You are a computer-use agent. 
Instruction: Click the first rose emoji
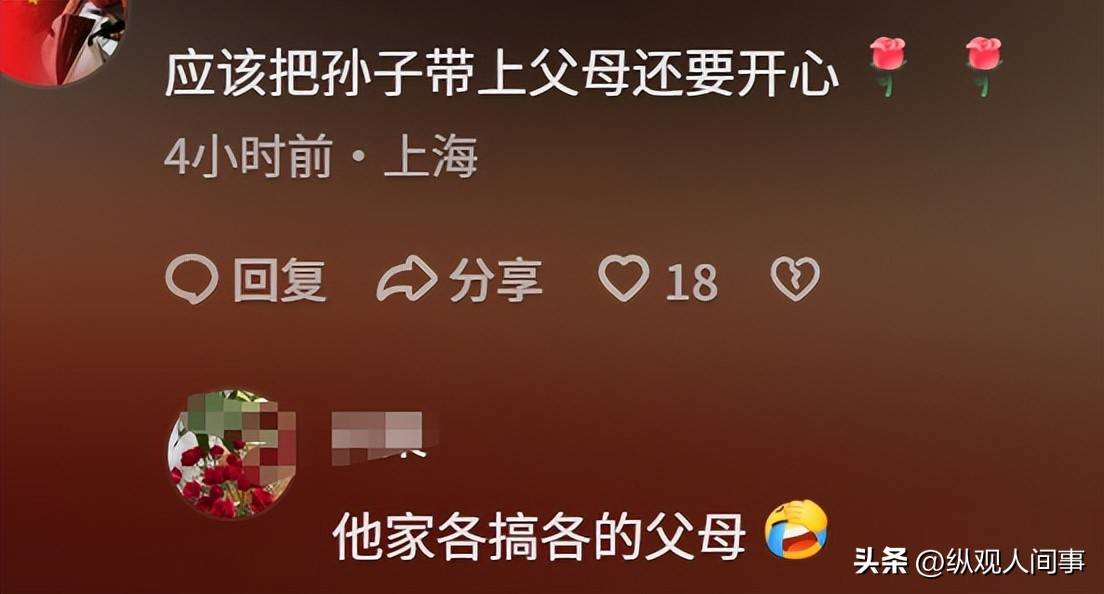click(x=887, y=65)
